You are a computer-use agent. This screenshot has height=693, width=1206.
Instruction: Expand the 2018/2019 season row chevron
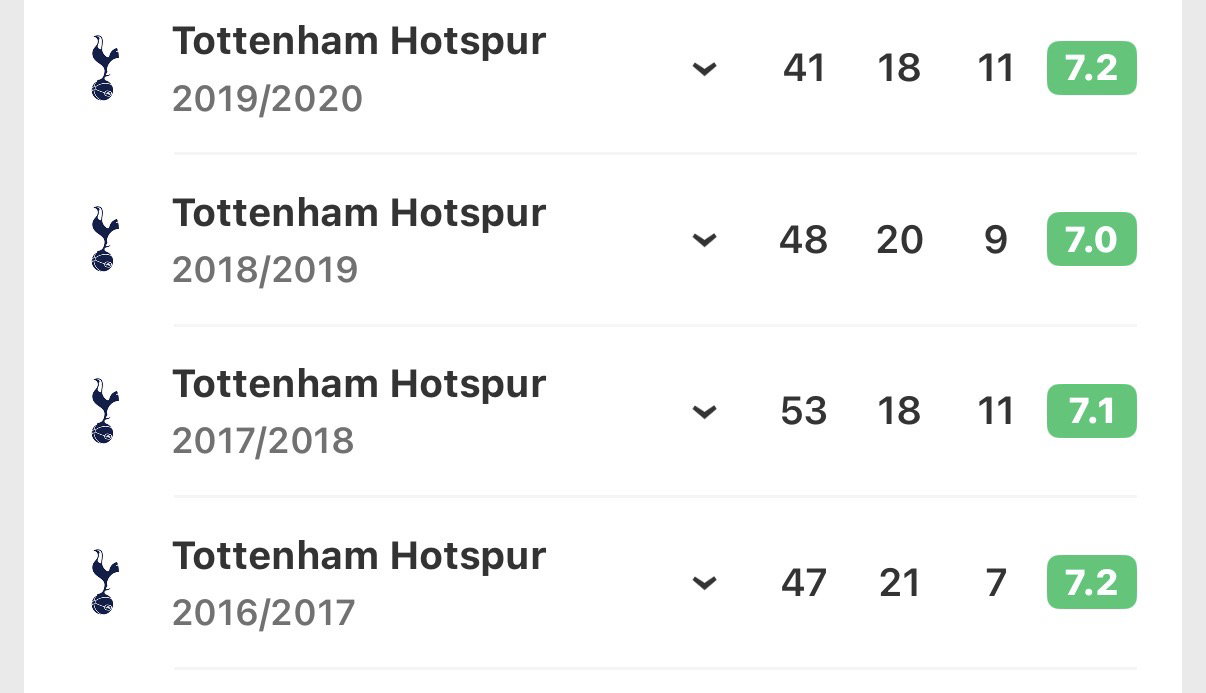point(705,240)
